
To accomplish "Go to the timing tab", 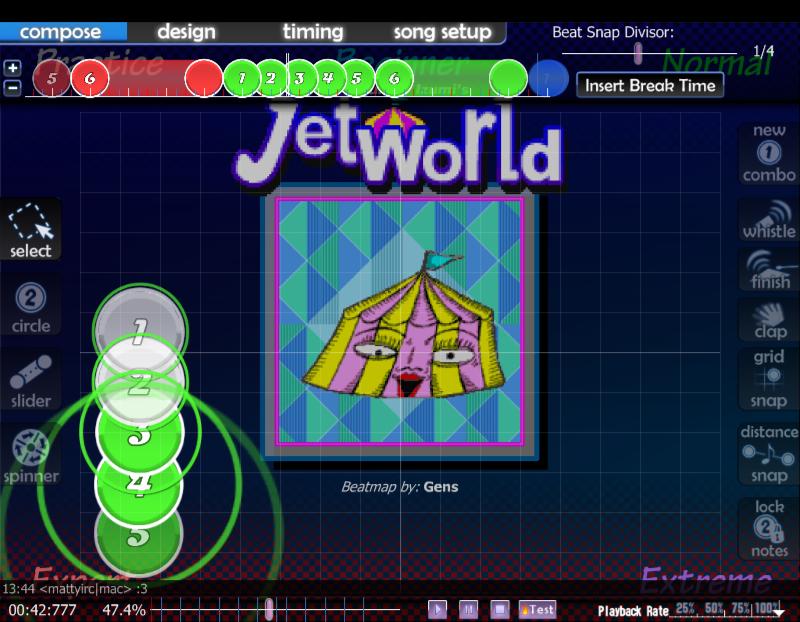I will (x=313, y=32).
